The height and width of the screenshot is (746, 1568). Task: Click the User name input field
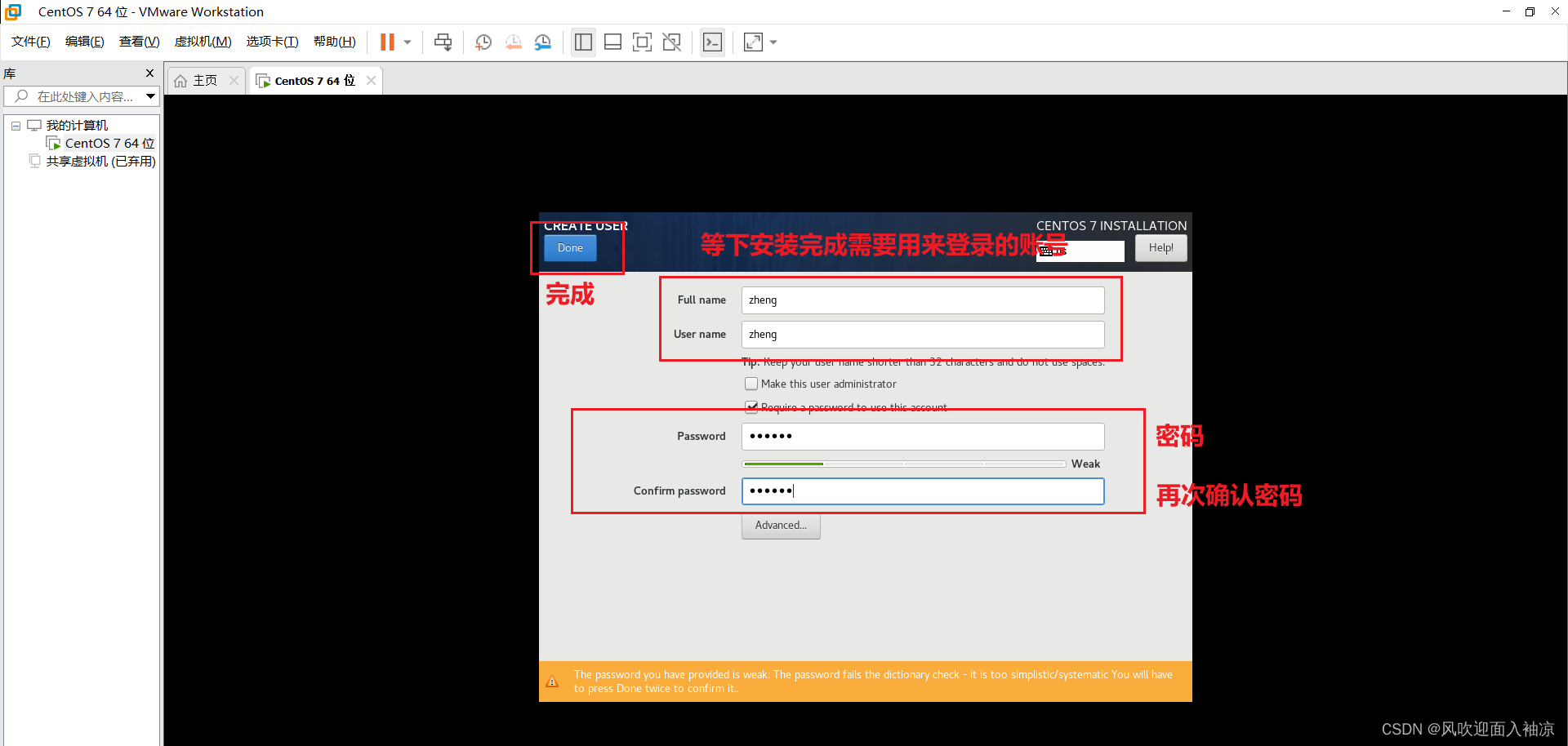coord(923,335)
